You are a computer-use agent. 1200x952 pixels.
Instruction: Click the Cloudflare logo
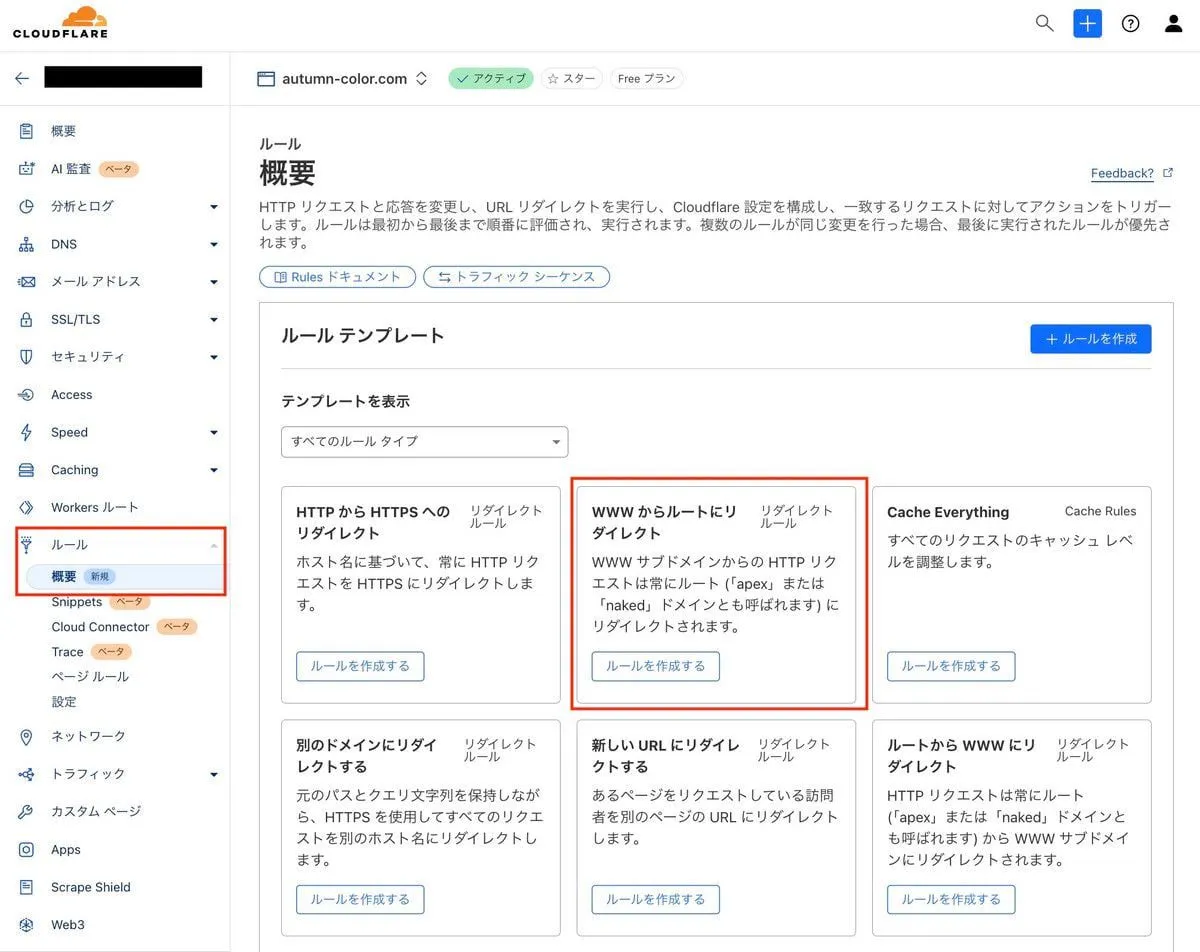point(60,22)
